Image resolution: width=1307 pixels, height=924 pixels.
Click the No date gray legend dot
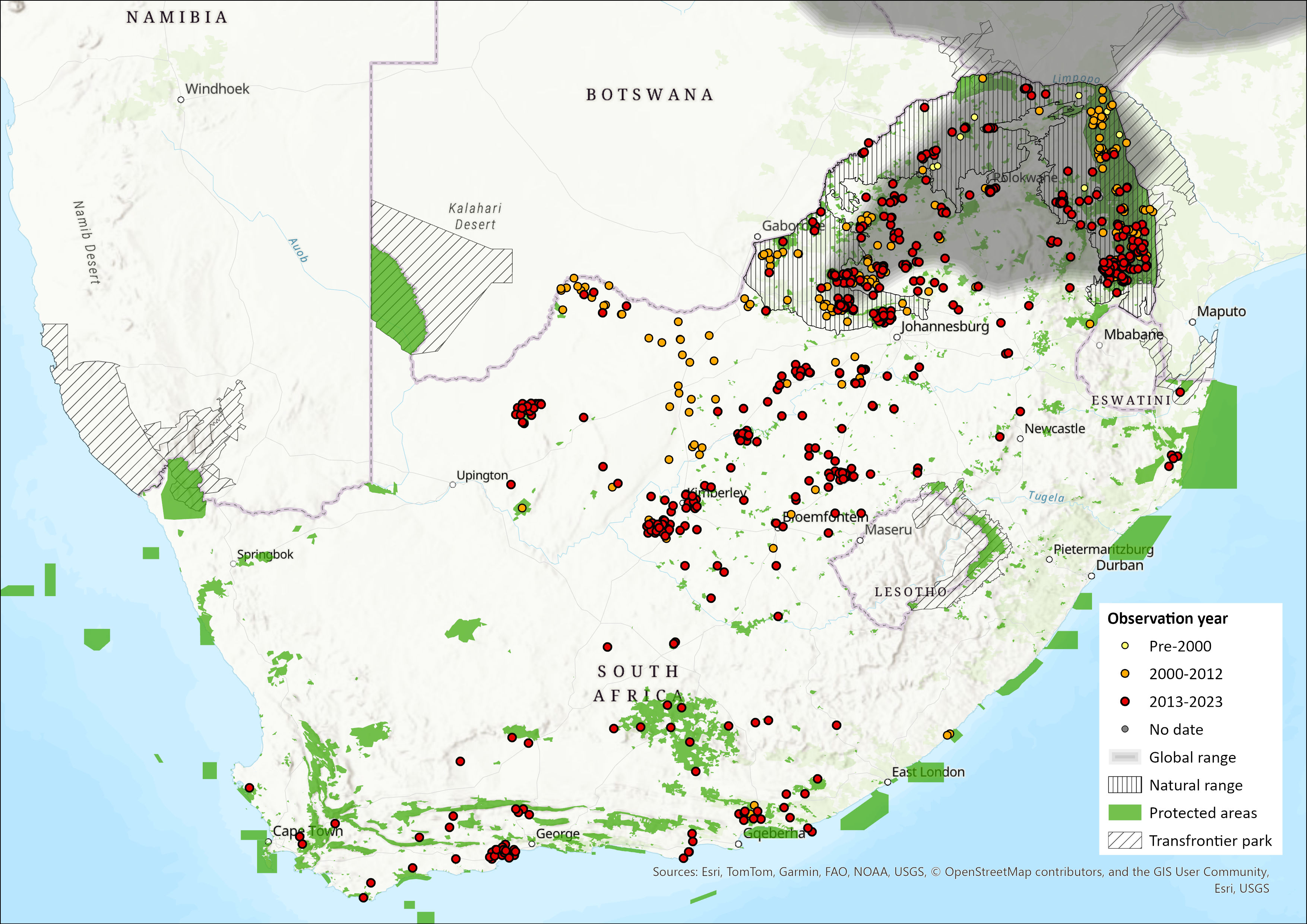(1124, 729)
